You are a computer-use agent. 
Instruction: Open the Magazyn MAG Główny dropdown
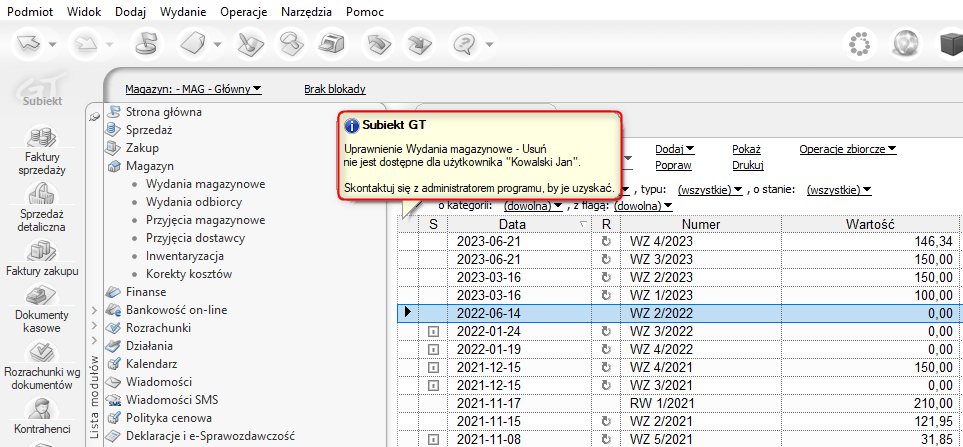click(193, 89)
